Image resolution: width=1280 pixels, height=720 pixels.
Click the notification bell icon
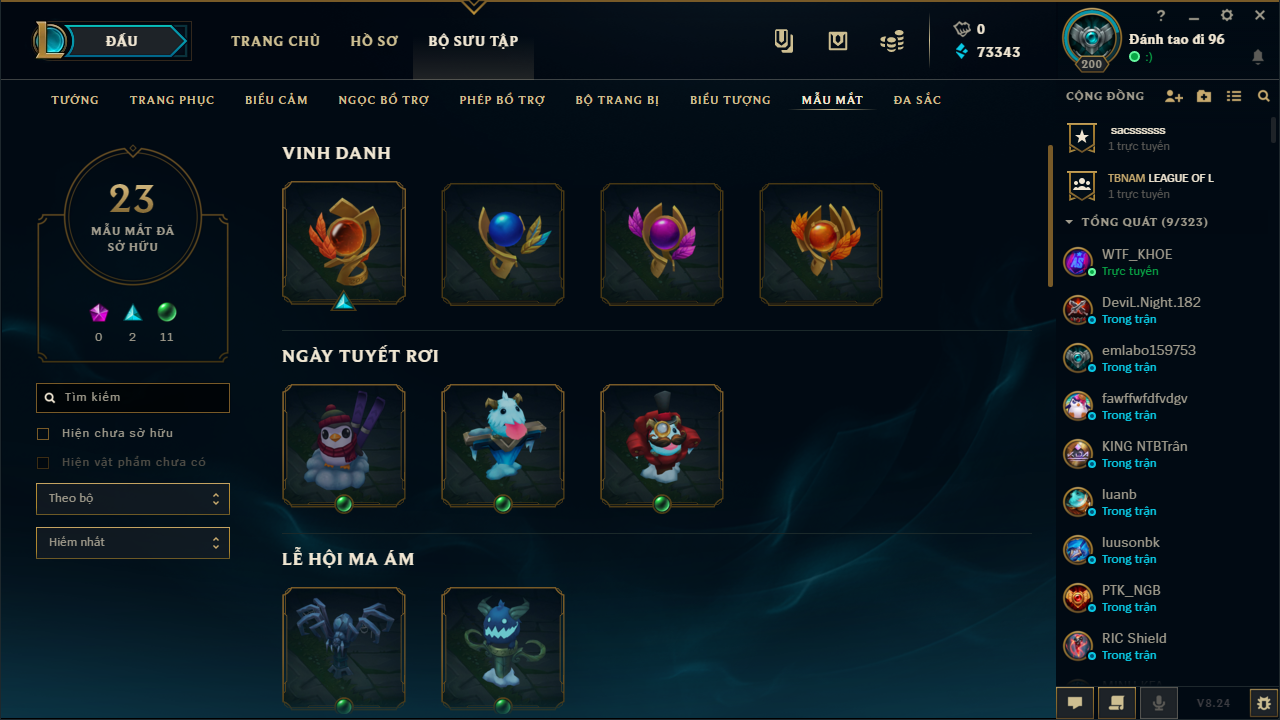(x=1258, y=57)
